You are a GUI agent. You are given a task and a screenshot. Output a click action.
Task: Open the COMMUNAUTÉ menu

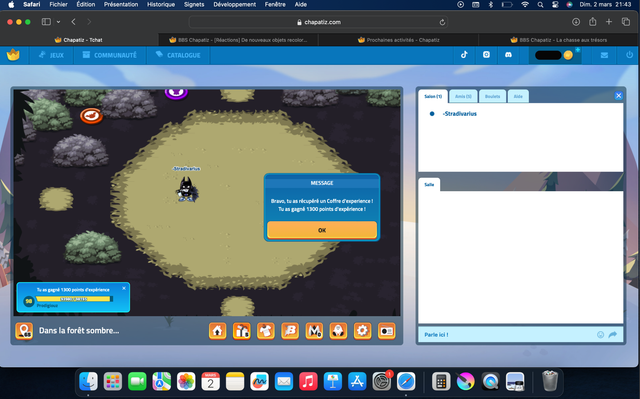point(110,55)
